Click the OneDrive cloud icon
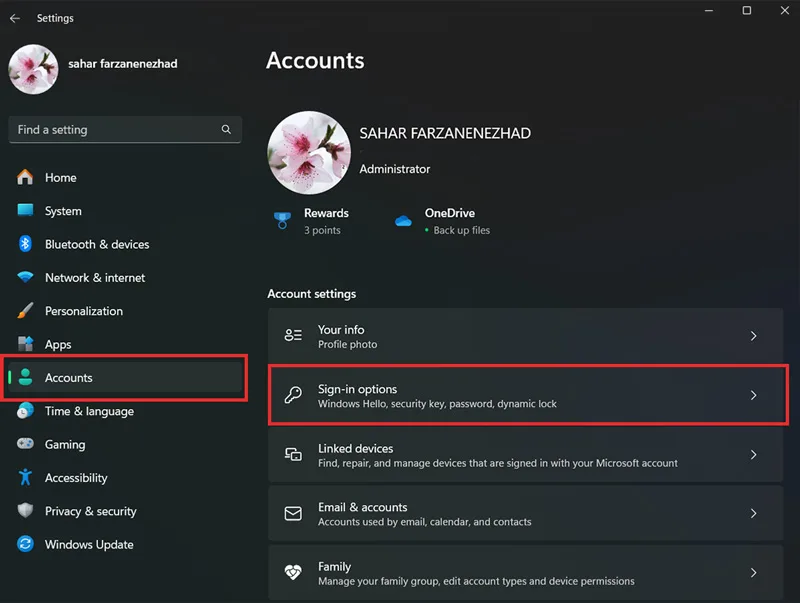800x603 pixels. 403,221
